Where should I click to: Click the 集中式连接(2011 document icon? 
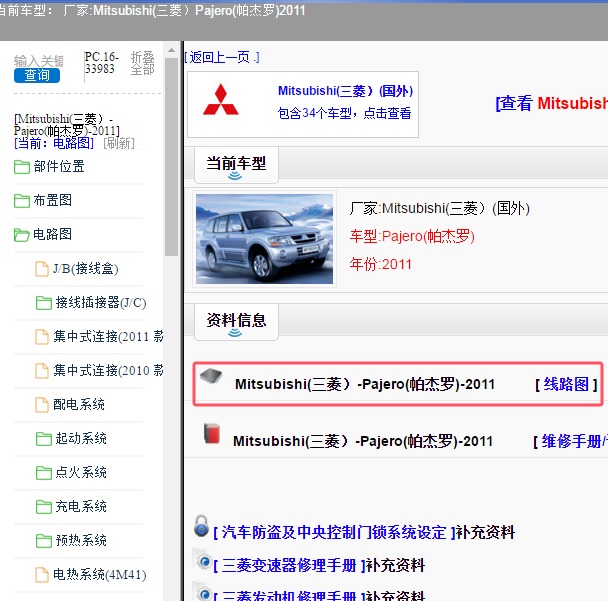click(42, 337)
